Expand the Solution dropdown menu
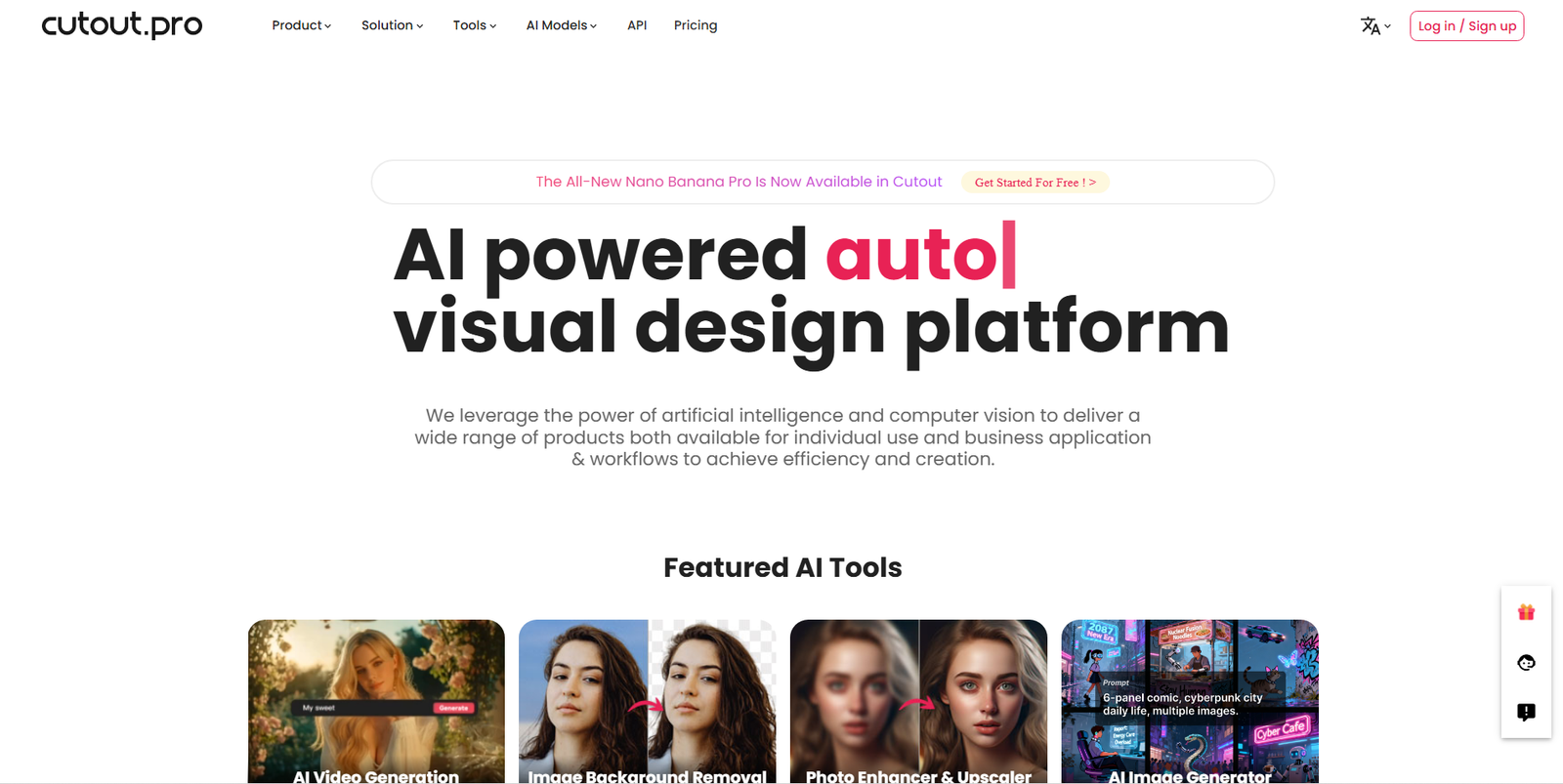1563x784 pixels. point(392,25)
